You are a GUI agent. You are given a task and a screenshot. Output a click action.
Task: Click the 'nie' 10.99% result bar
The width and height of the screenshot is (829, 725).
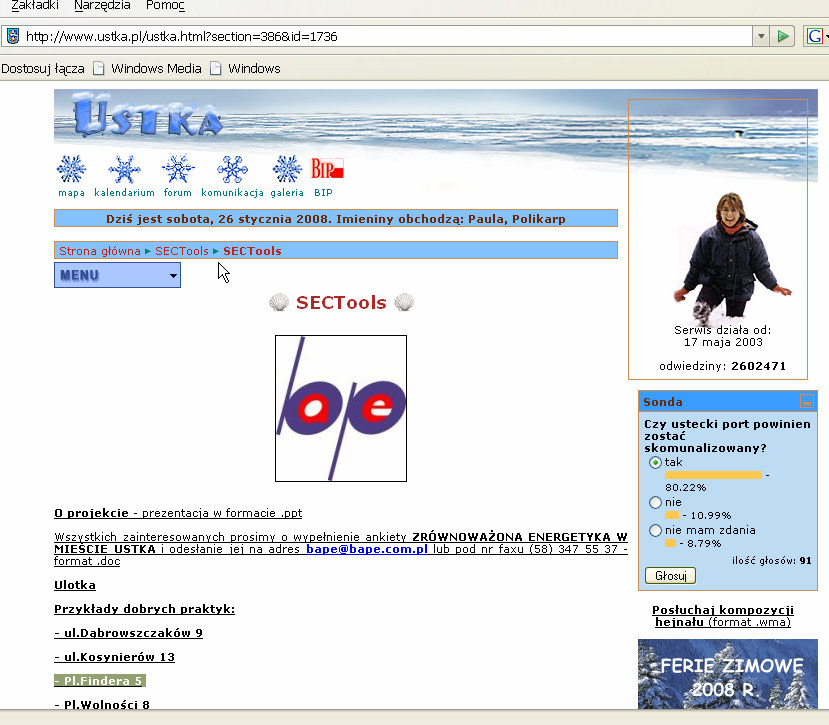coord(672,515)
